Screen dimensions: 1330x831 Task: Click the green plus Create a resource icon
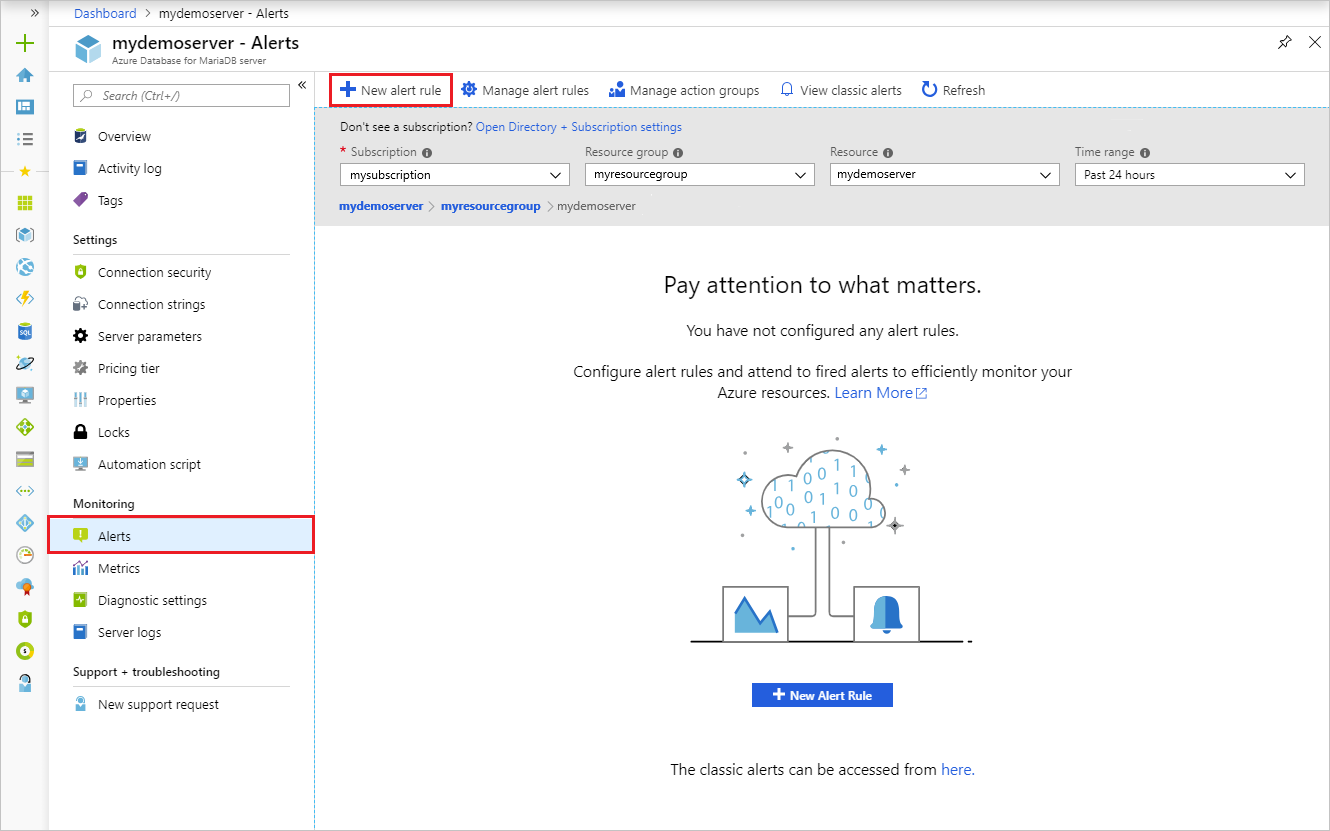click(x=25, y=43)
